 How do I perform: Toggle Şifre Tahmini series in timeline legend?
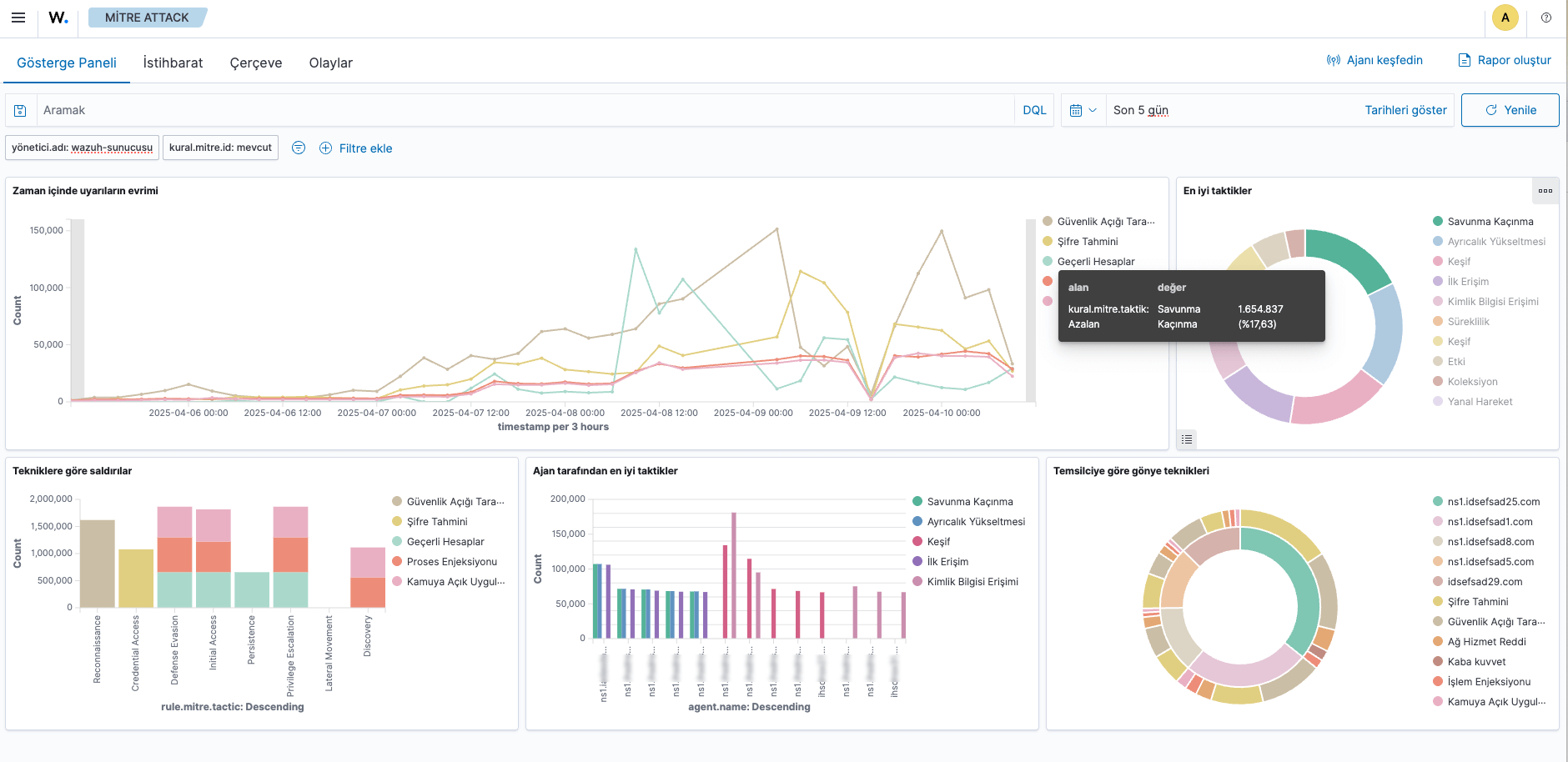coord(1087,242)
